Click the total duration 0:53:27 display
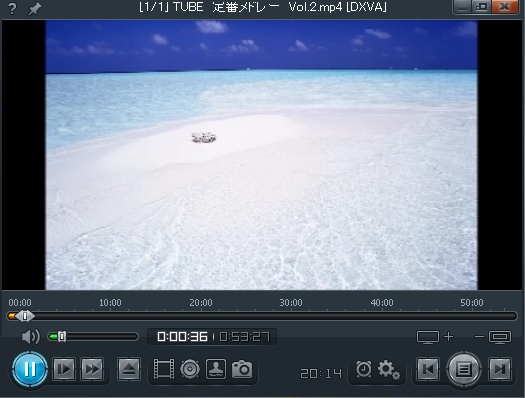The height and width of the screenshot is (398, 525). point(245,336)
